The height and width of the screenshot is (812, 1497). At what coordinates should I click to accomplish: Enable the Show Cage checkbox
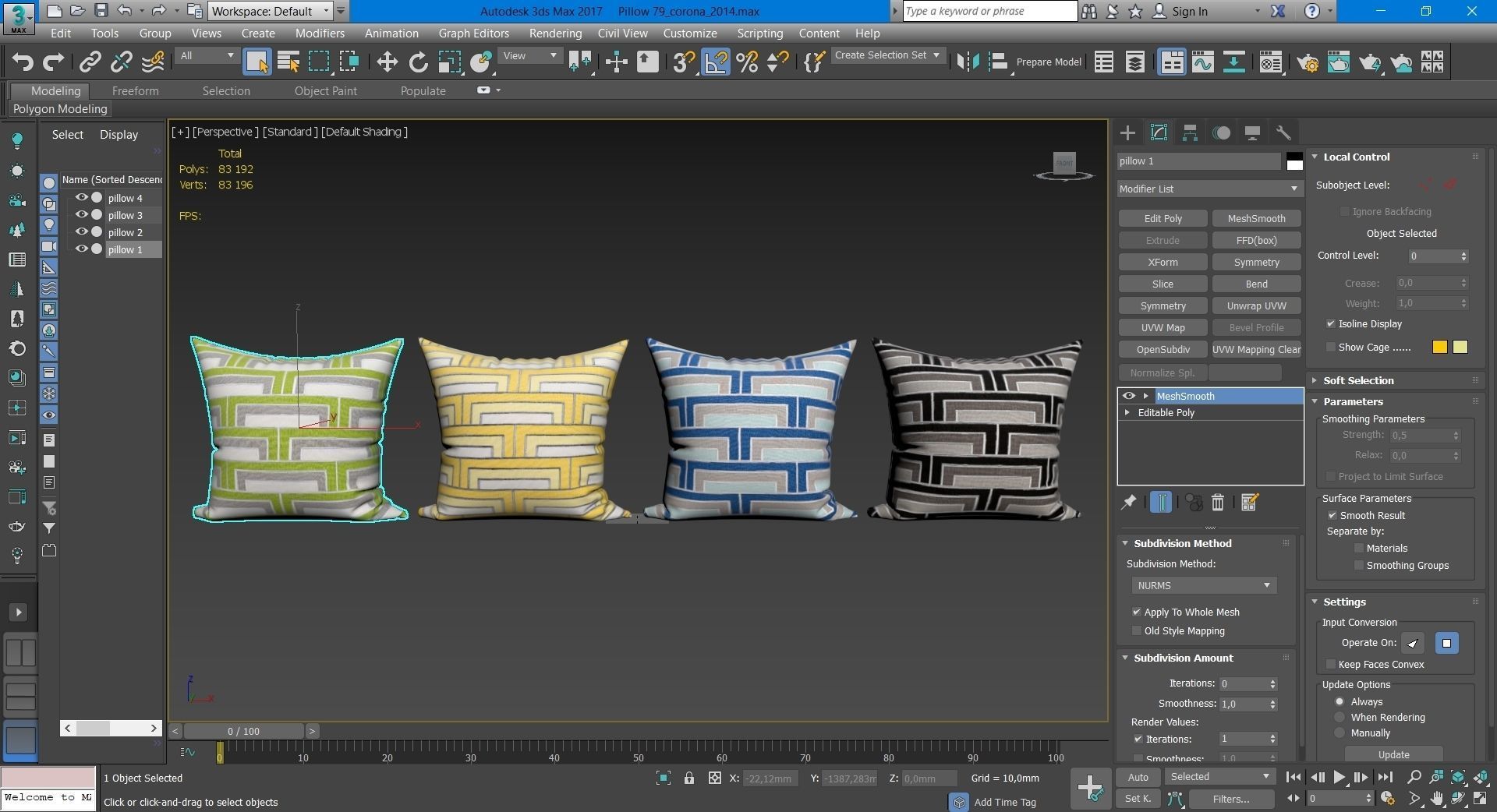click(x=1331, y=347)
